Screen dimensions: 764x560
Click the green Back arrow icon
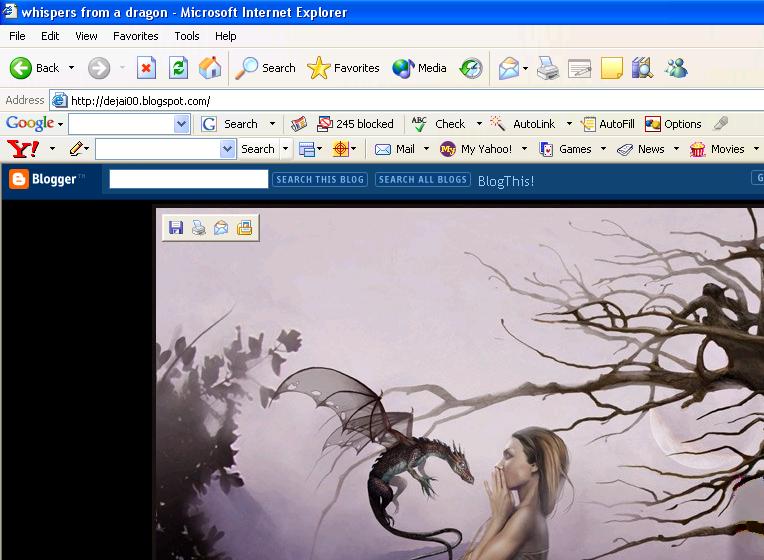click(x=20, y=68)
